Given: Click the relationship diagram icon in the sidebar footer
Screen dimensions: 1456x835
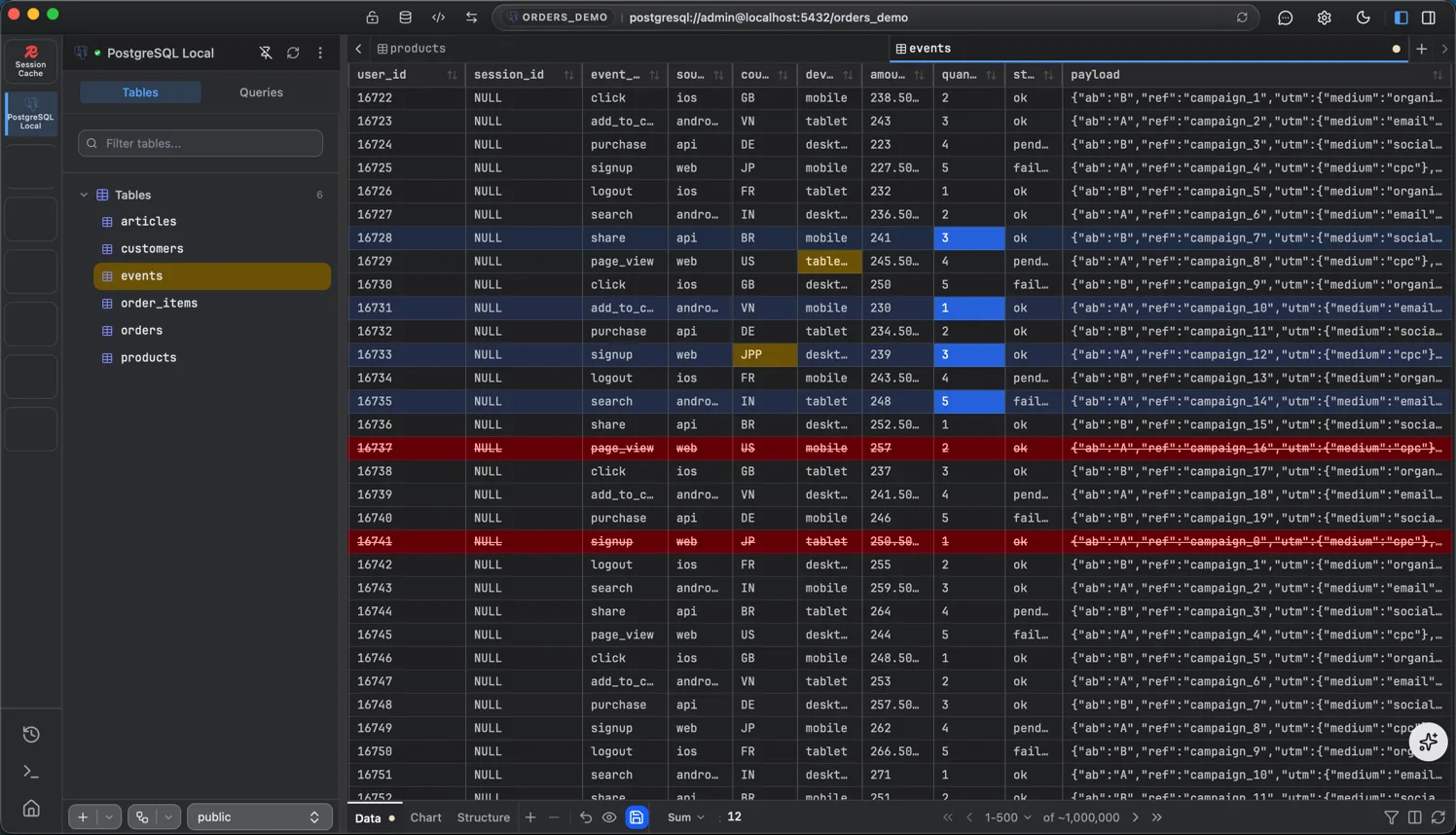Looking at the screenshot, I should (142, 817).
